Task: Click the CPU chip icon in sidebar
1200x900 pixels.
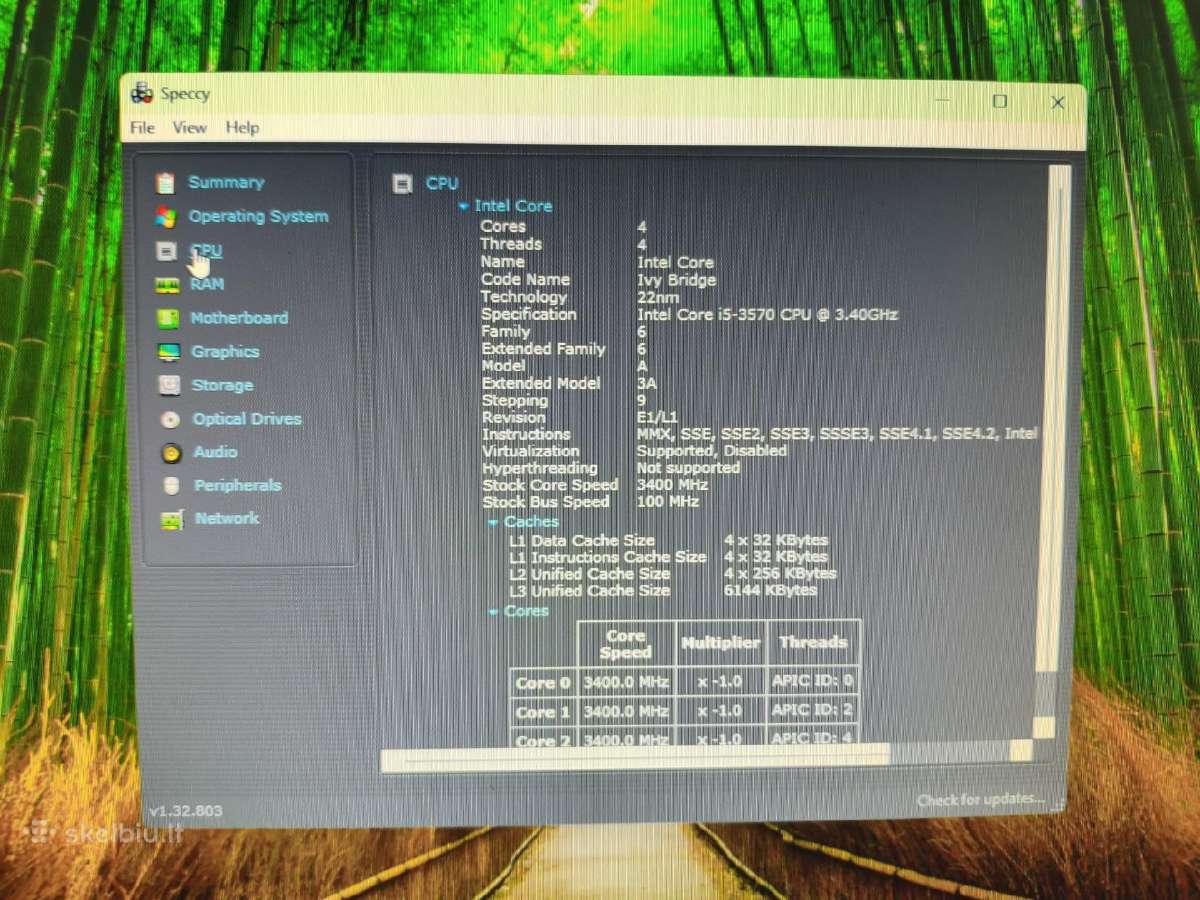Action: pos(167,251)
